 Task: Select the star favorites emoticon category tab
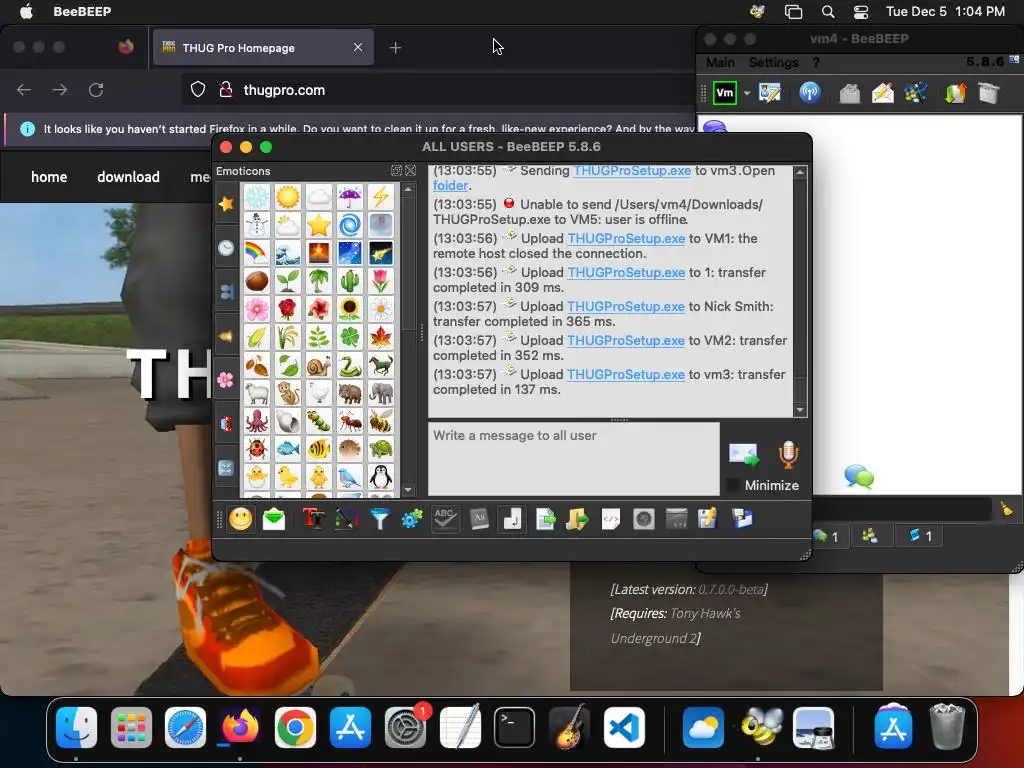coord(226,204)
